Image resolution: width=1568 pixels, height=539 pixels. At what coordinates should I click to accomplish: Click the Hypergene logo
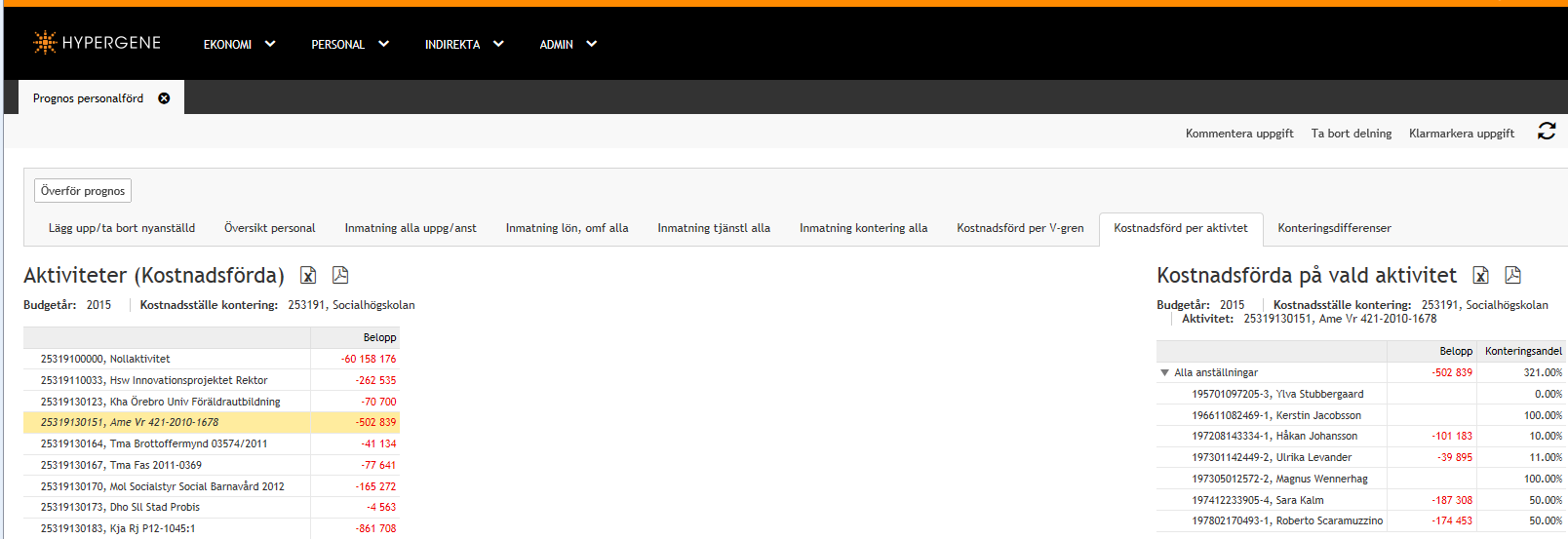(x=97, y=42)
